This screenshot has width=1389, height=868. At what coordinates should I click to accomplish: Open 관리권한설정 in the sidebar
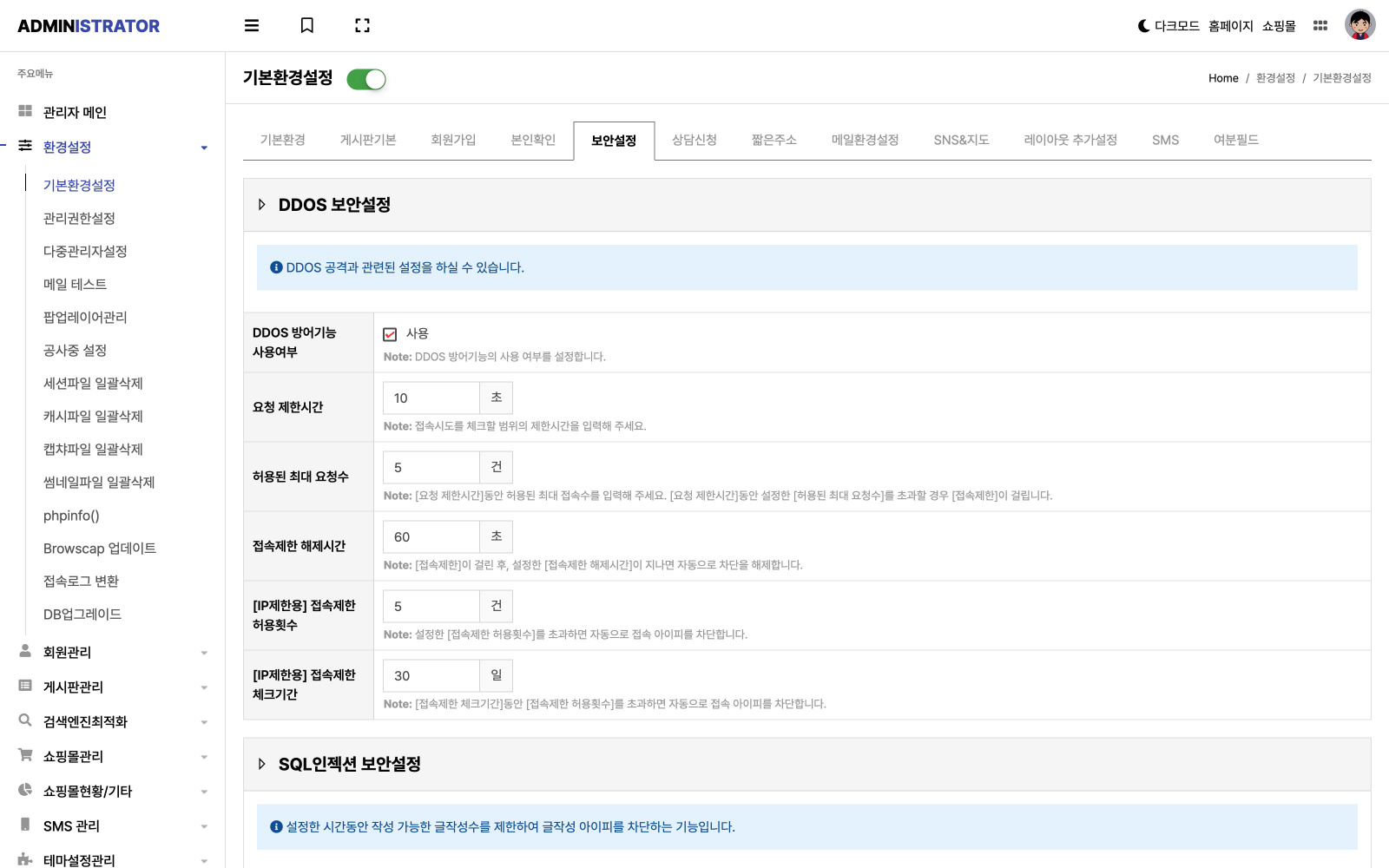(79, 218)
